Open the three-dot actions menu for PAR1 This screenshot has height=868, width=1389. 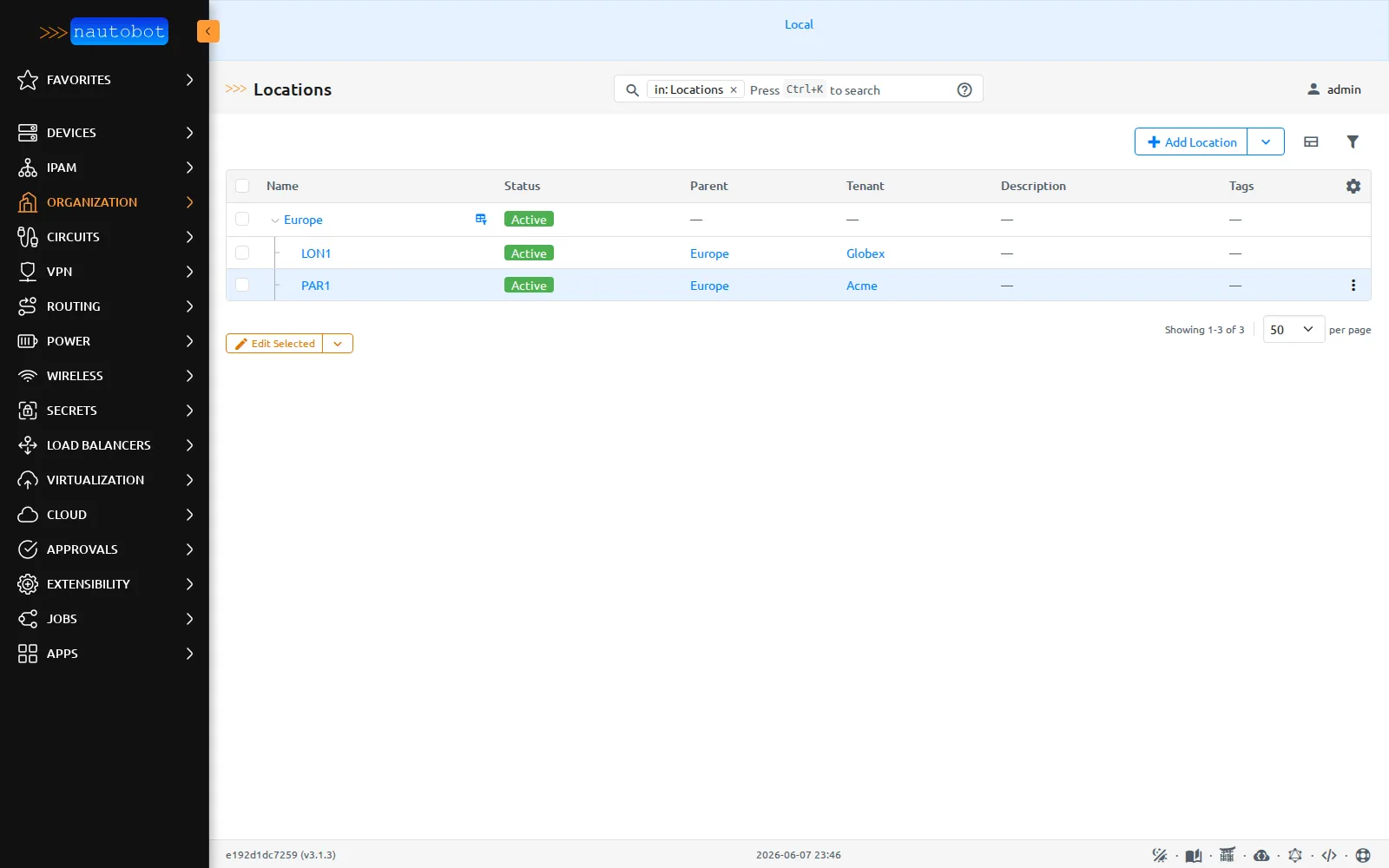point(1353,286)
